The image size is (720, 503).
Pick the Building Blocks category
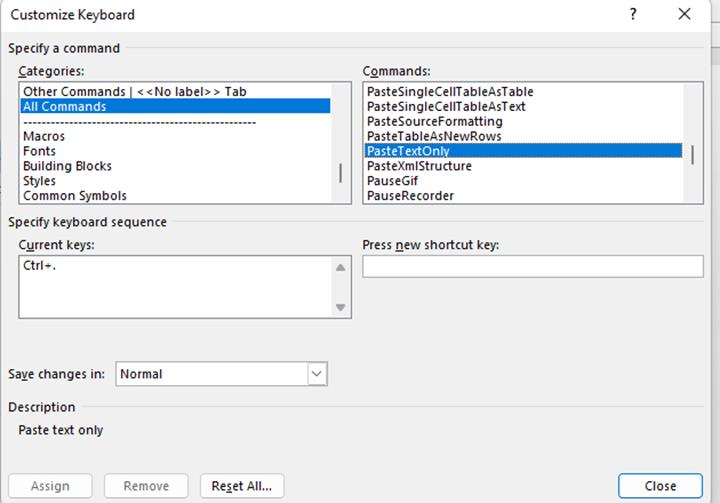tap(67, 166)
